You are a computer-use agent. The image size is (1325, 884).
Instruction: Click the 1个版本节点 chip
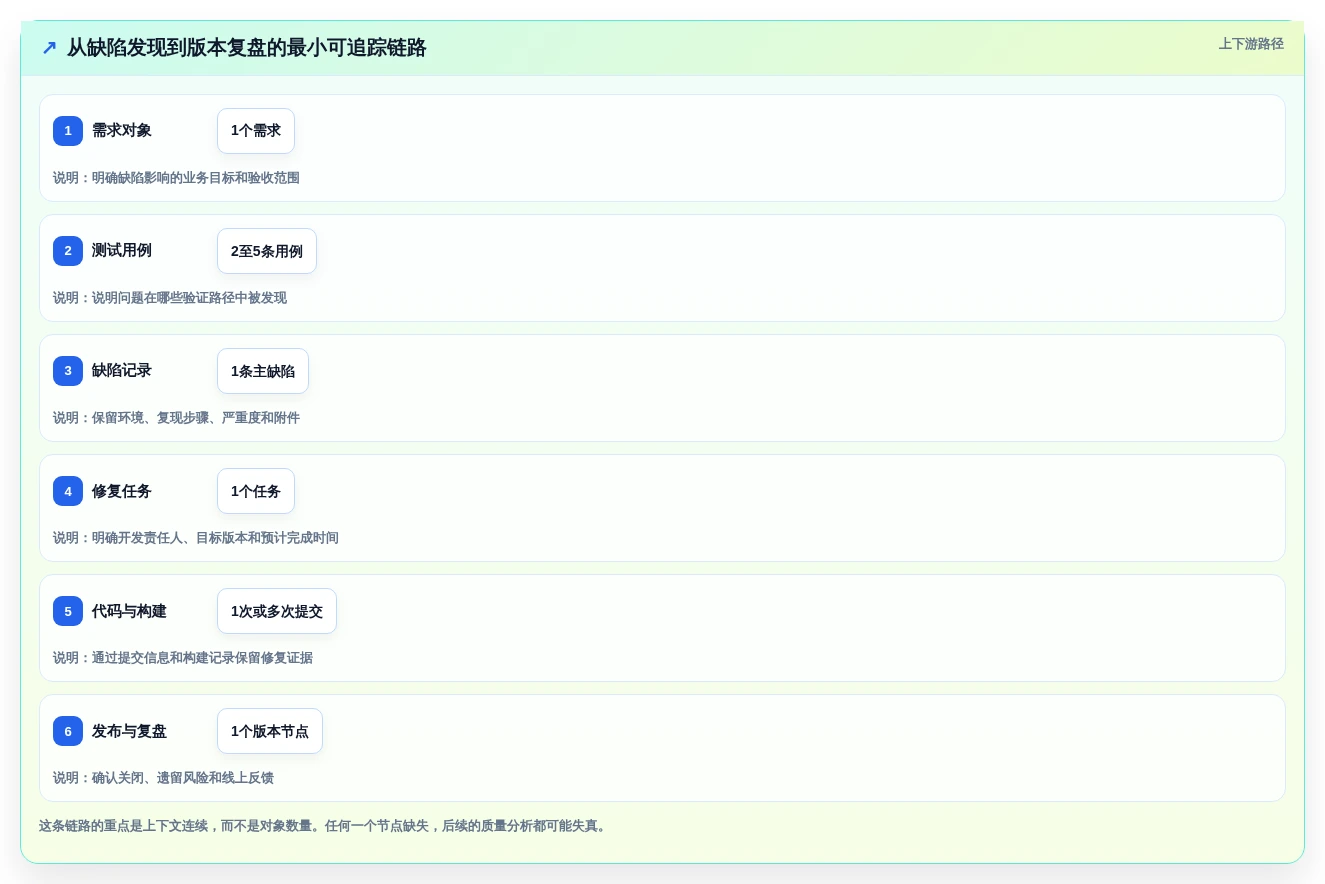(x=270, y=731)
